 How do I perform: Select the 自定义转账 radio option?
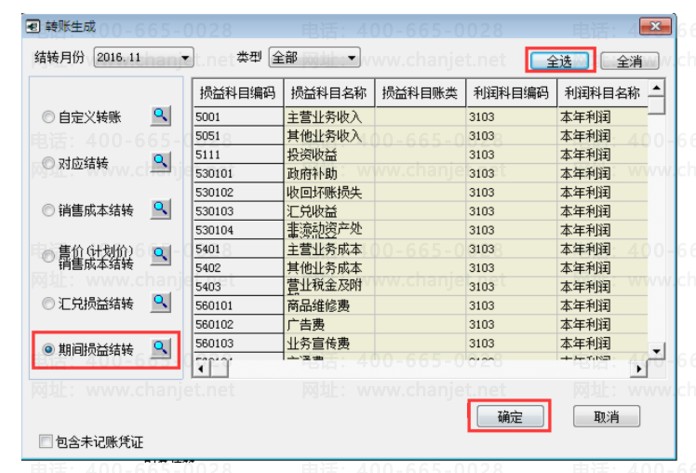48,117
